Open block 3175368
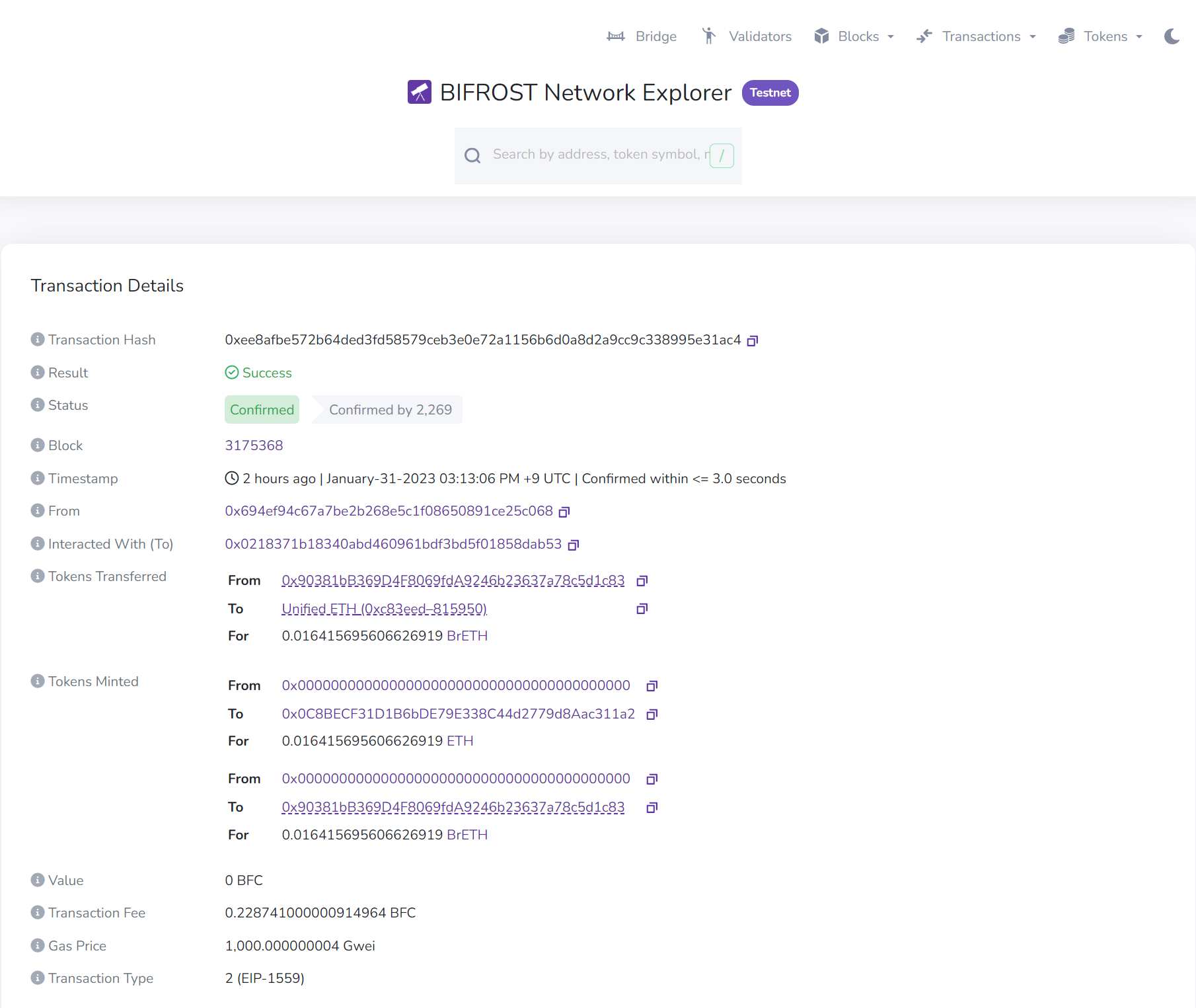Image resolution: width=1196 pixels, height=1008 pixels. tap(254, 446)
